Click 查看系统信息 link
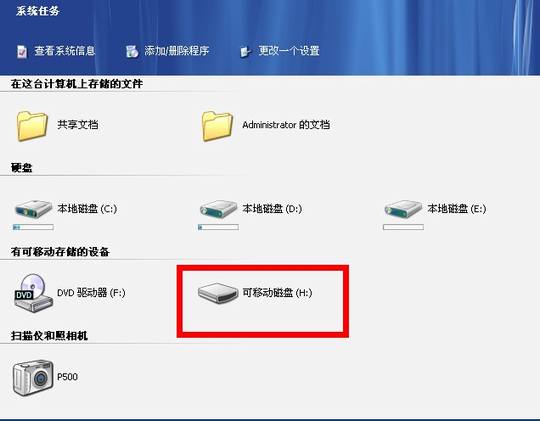The height and width of the screenshot is (421, 540). click(x=64, y=51)
